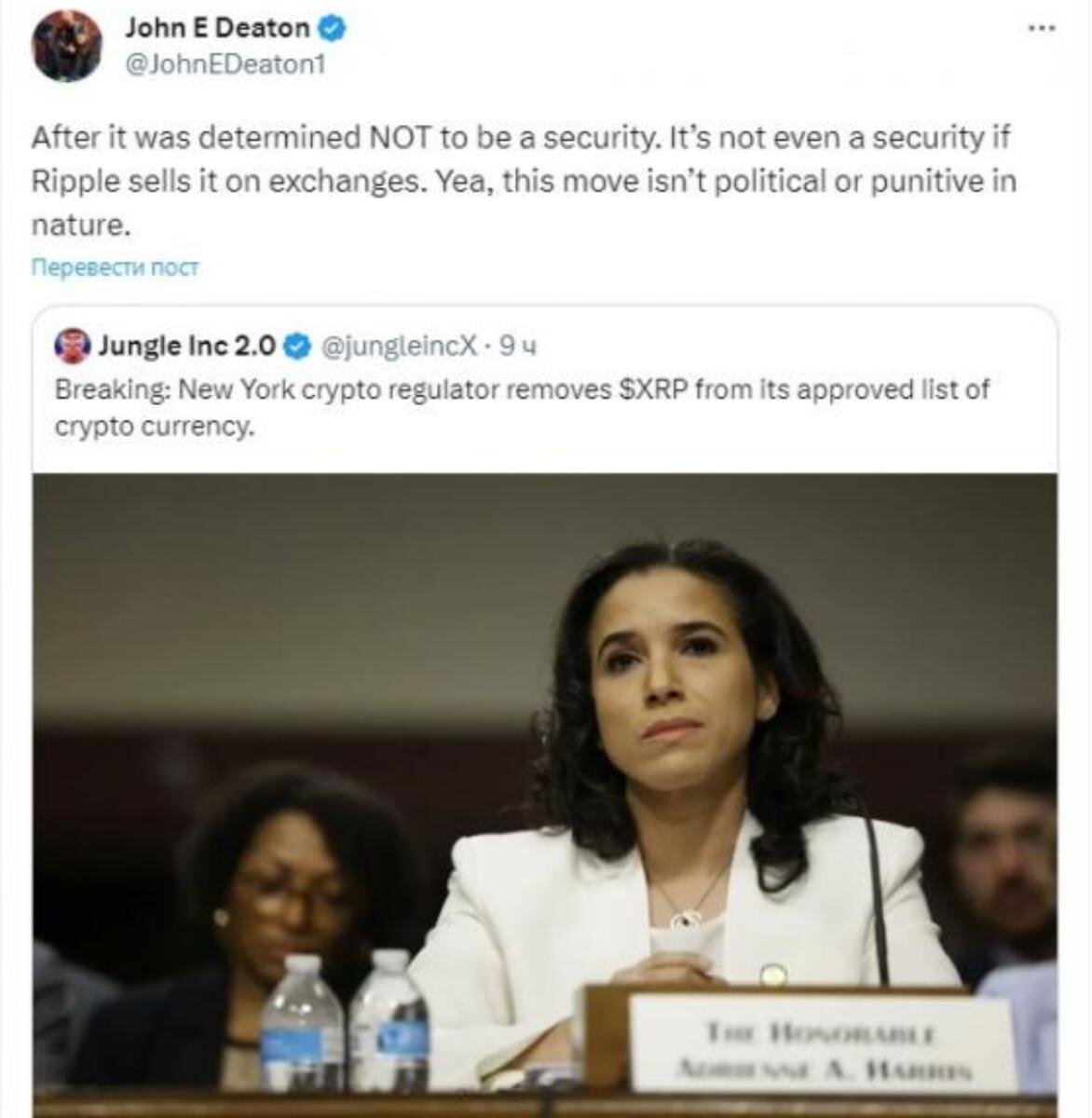Open the Jungle Inc 2.0 avatar
This screenshot has height=1118, width=1092.
73,347
